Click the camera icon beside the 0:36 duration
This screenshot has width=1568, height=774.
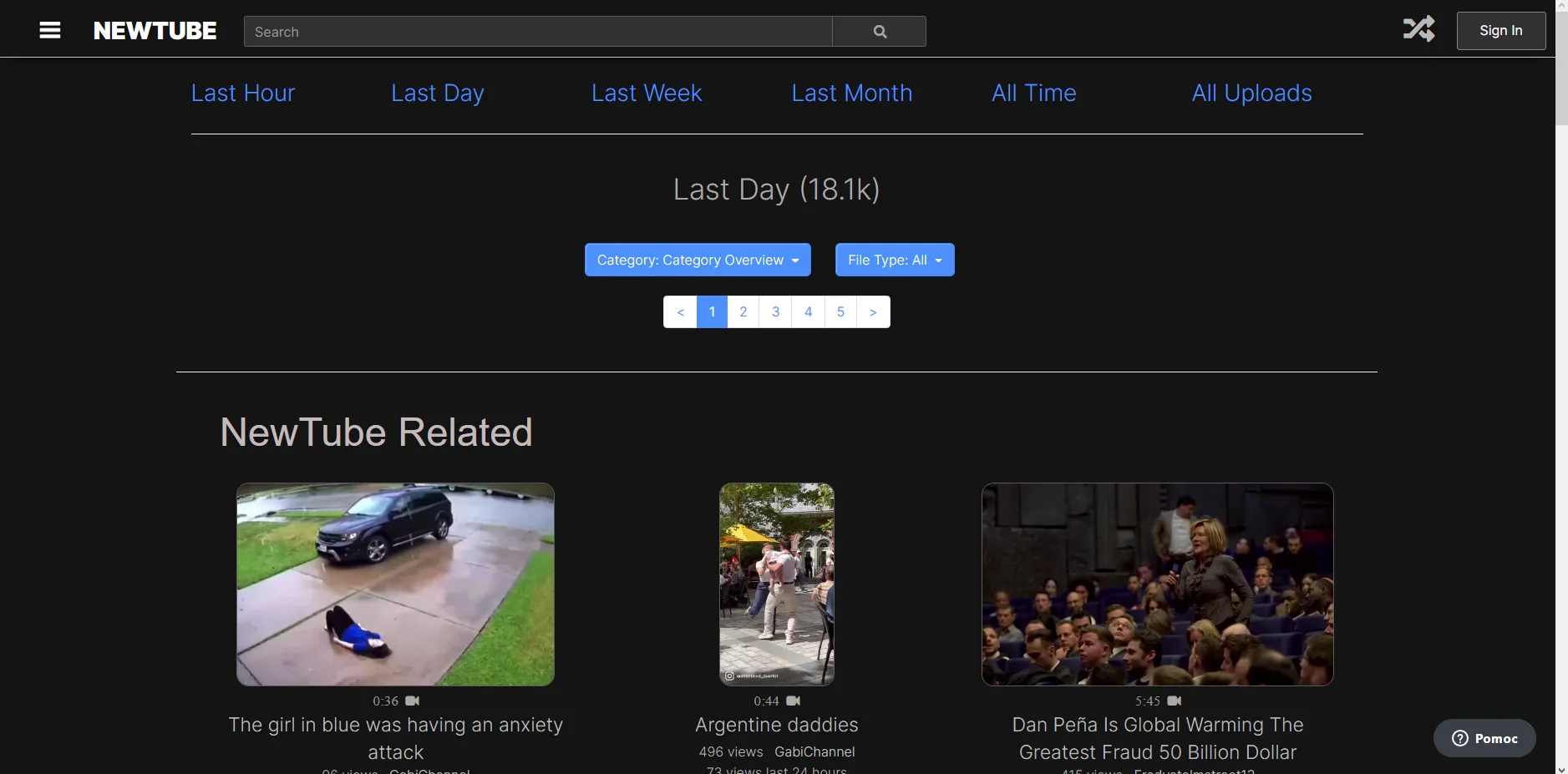tap(413, 701)
